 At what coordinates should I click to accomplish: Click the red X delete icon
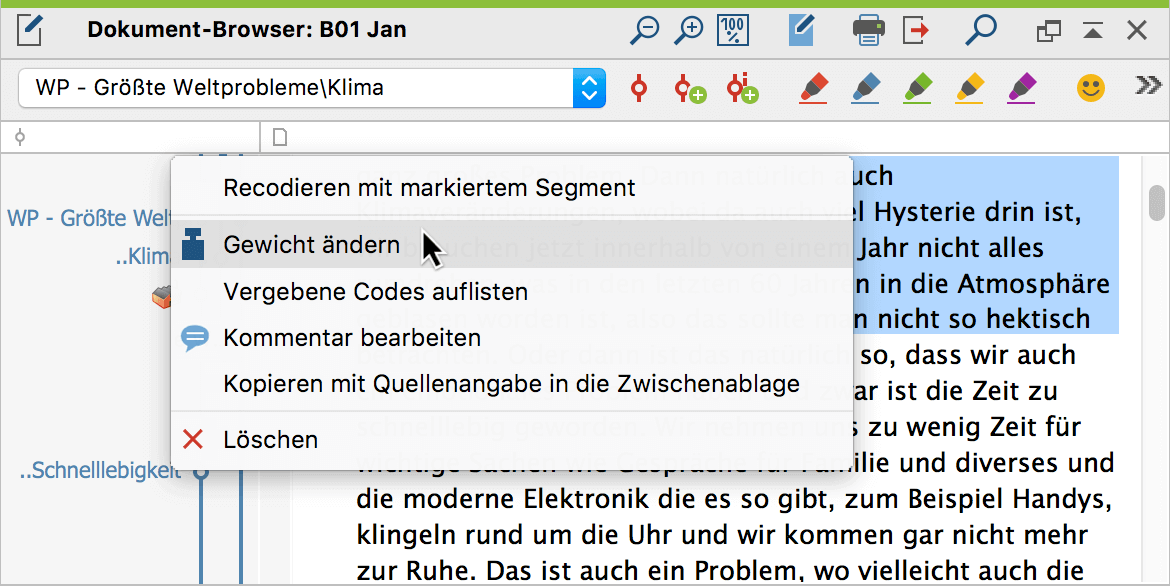pos(193,440)
